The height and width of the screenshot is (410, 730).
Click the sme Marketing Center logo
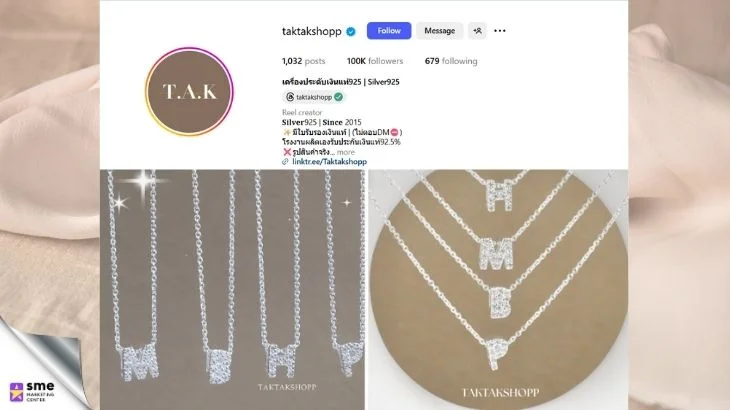pyautogui.click(x=32, y=392)
